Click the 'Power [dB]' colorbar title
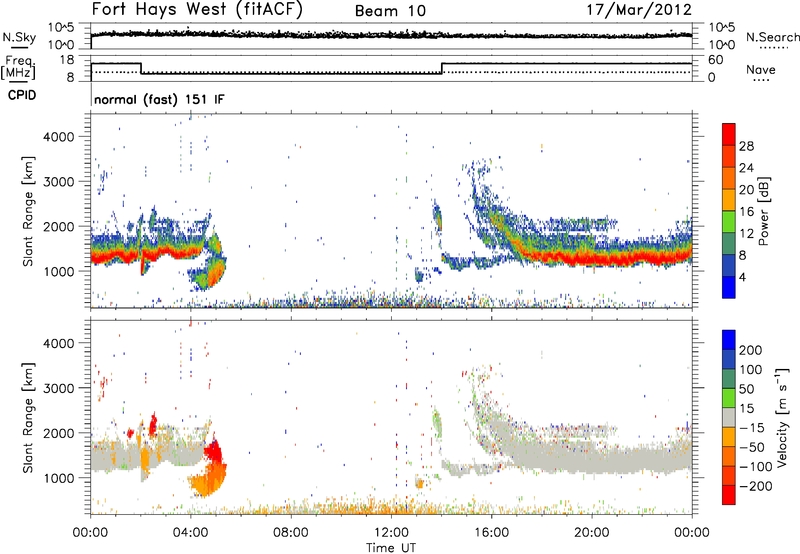800x554 pixels. click(763, 211)
